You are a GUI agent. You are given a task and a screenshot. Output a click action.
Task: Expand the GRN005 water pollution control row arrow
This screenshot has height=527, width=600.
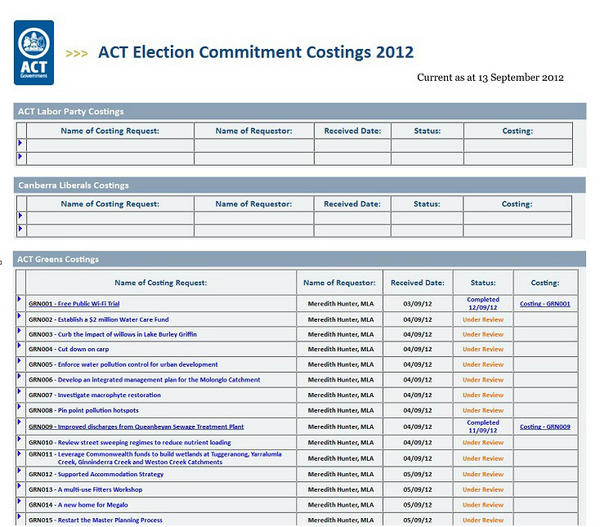coord(20,360)
